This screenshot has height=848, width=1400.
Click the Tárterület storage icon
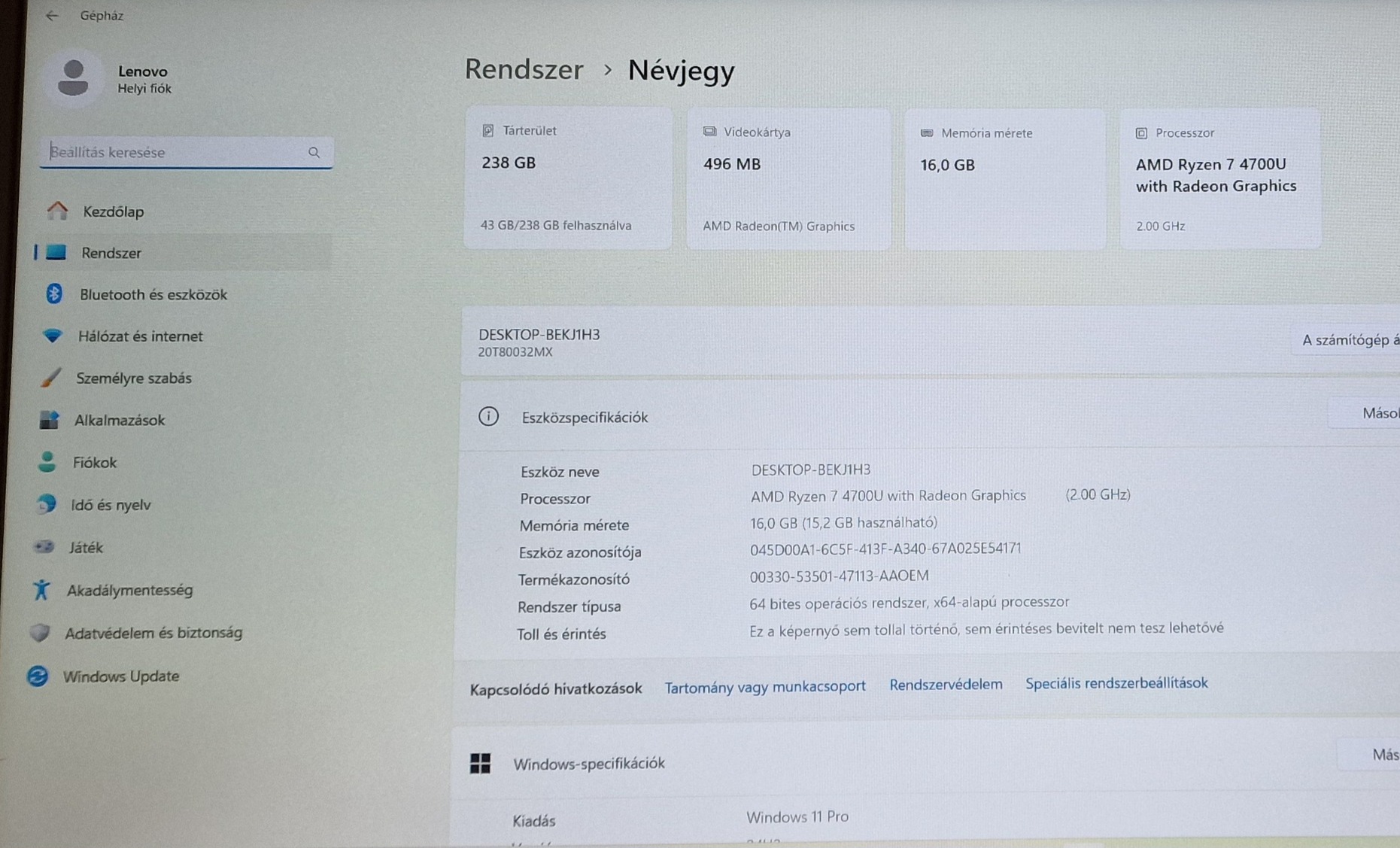coord(487,131)
